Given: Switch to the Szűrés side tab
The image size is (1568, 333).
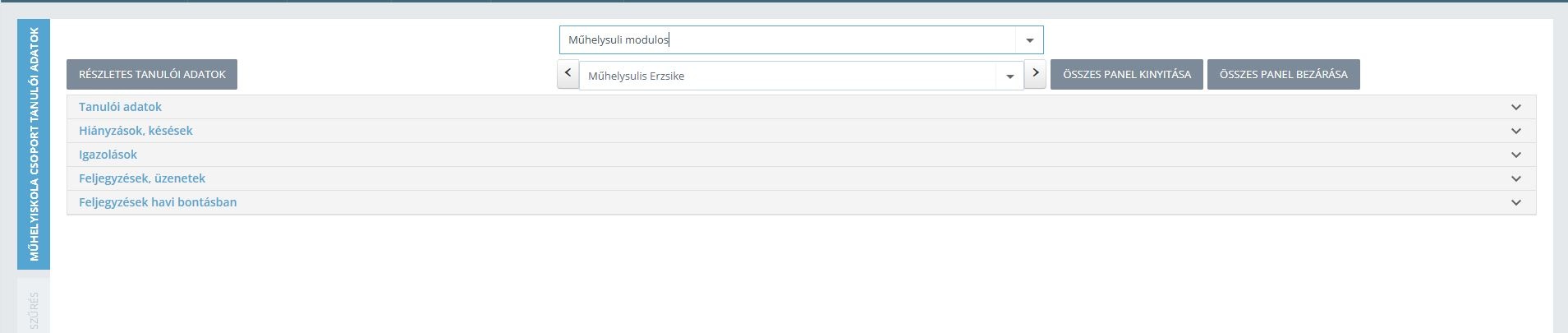Looking at the screenshot, I should [34, 308].
